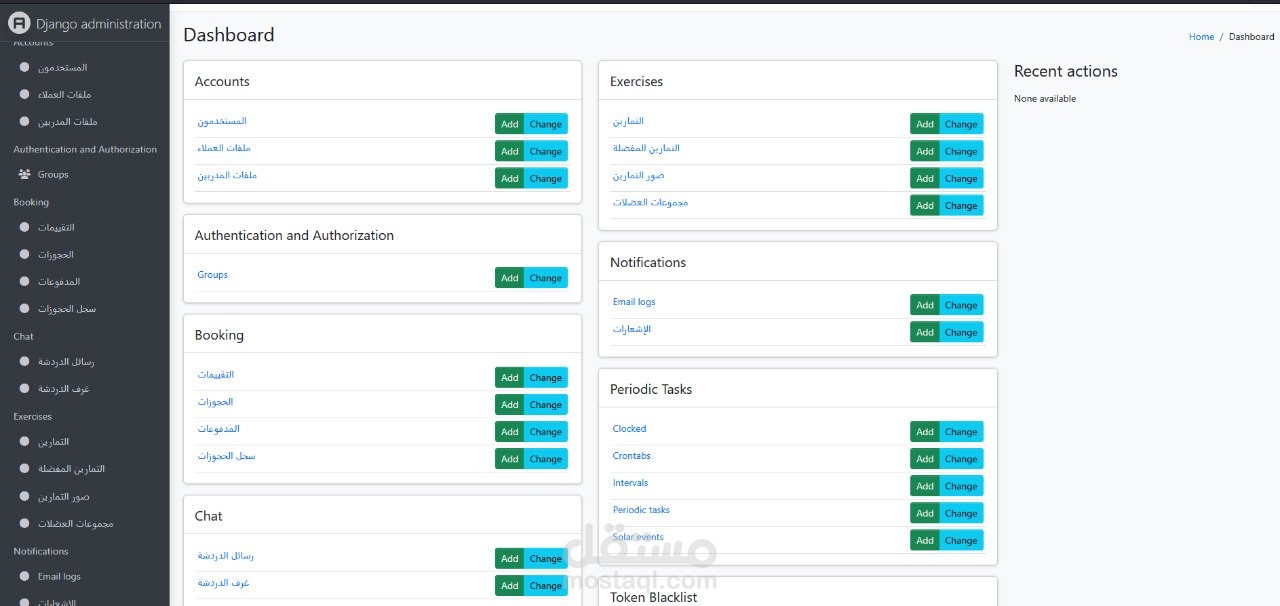This screenshot has height=606, width=1280.
Task: Click Add for ملفات المدربين in Accounts
Action: coord(510,178)
